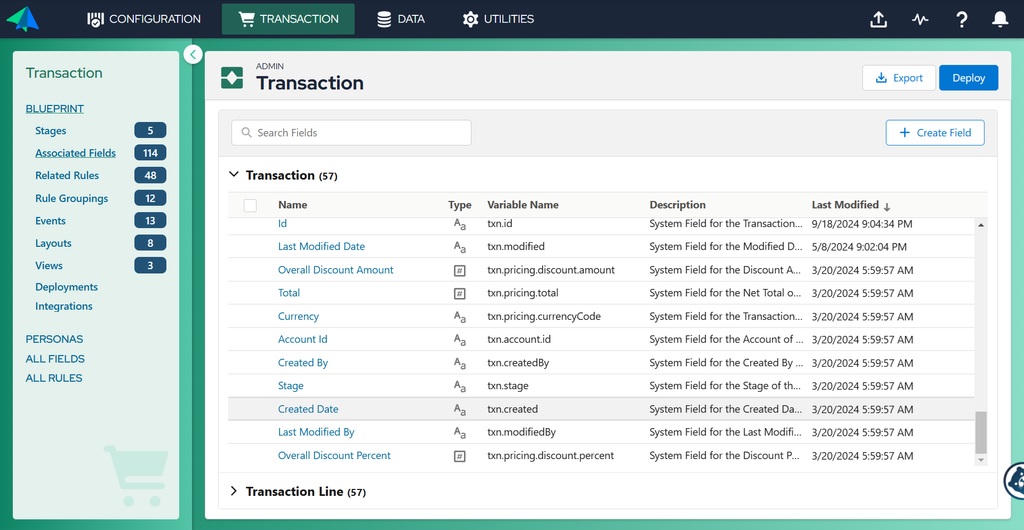Open the Account Id field link

303,339
